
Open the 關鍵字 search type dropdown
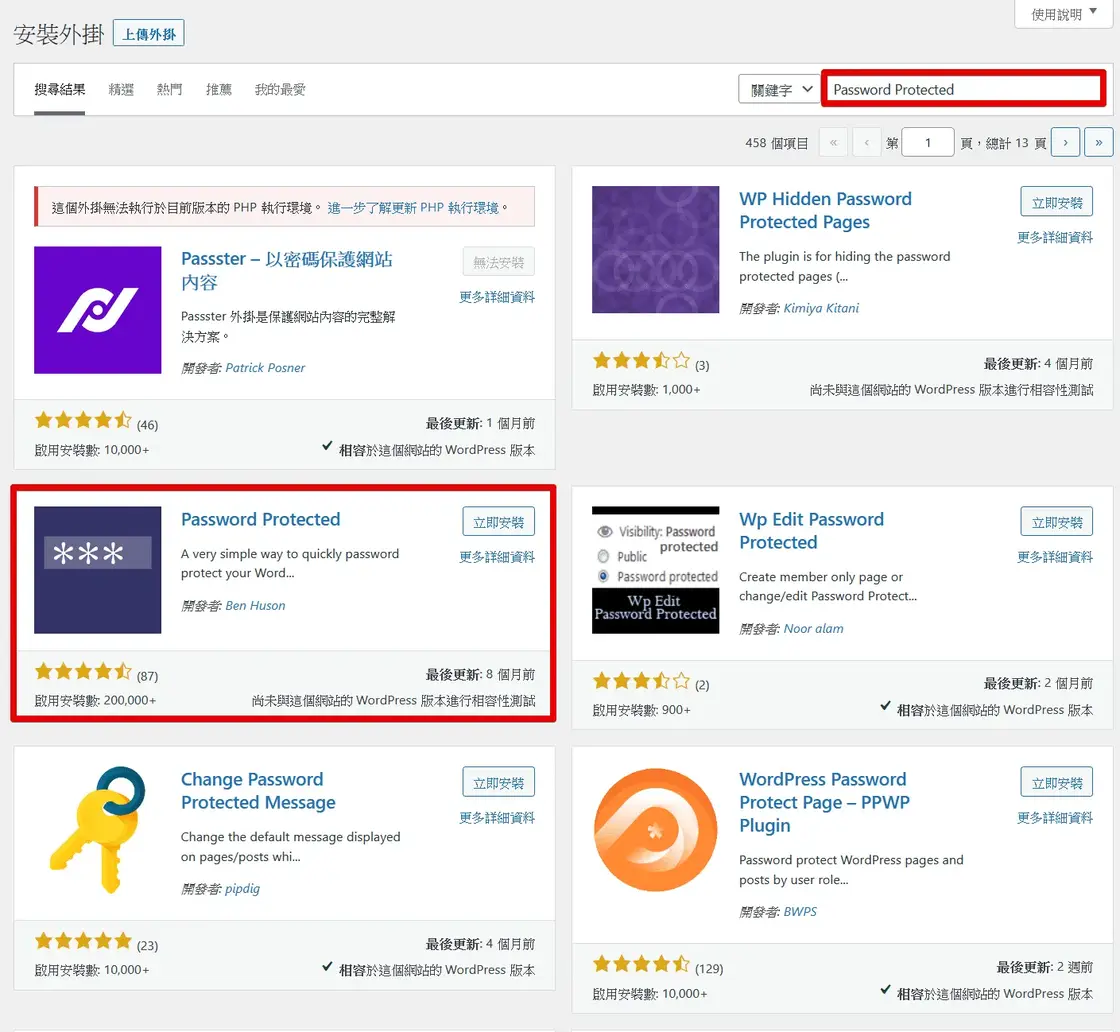(780, 90)
